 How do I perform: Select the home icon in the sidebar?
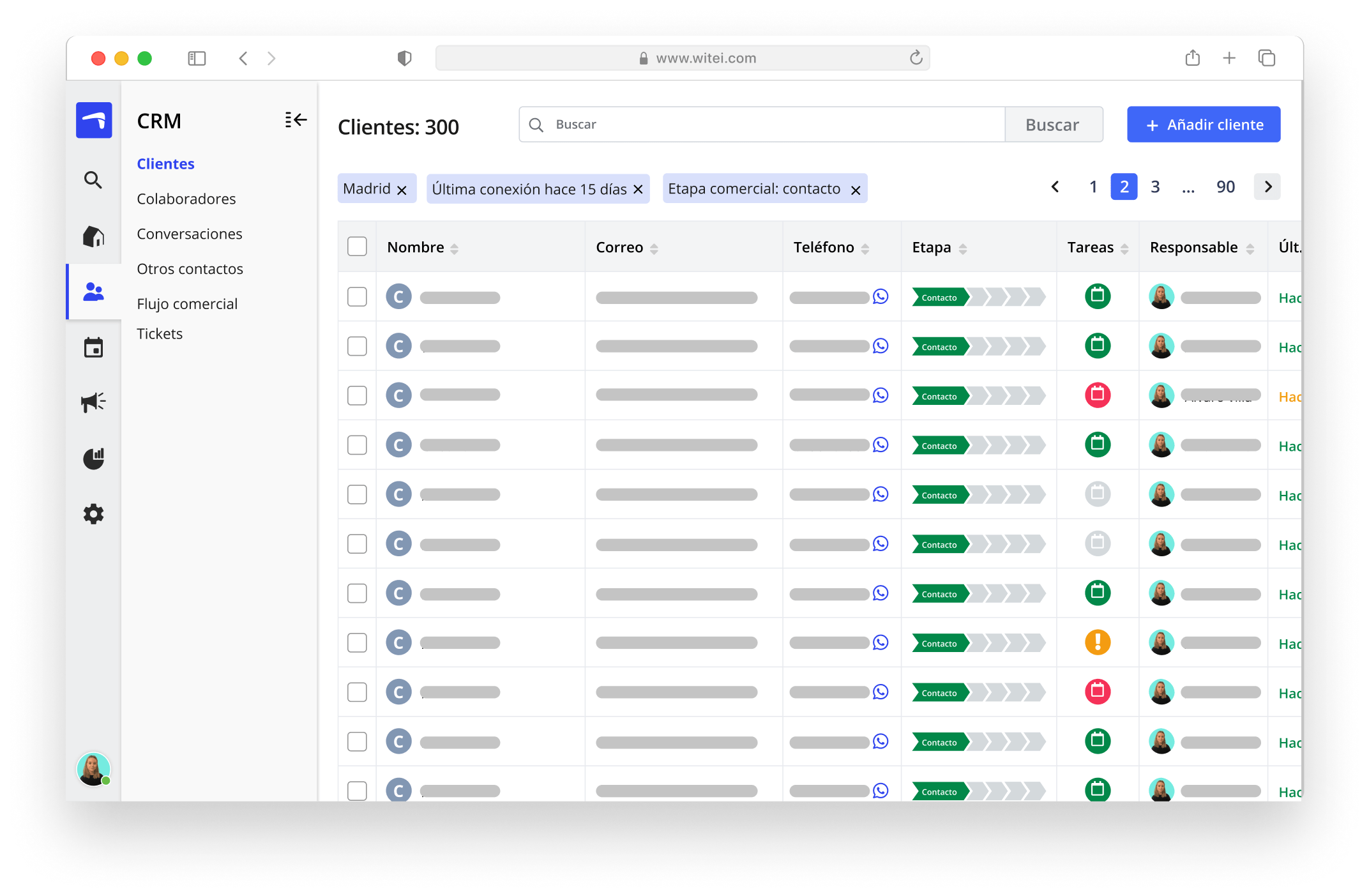[x=93, y=236]
